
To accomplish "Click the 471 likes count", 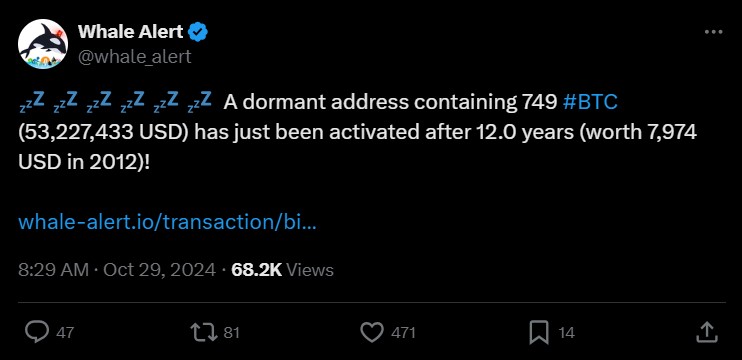I will click(x=403, y=333).
